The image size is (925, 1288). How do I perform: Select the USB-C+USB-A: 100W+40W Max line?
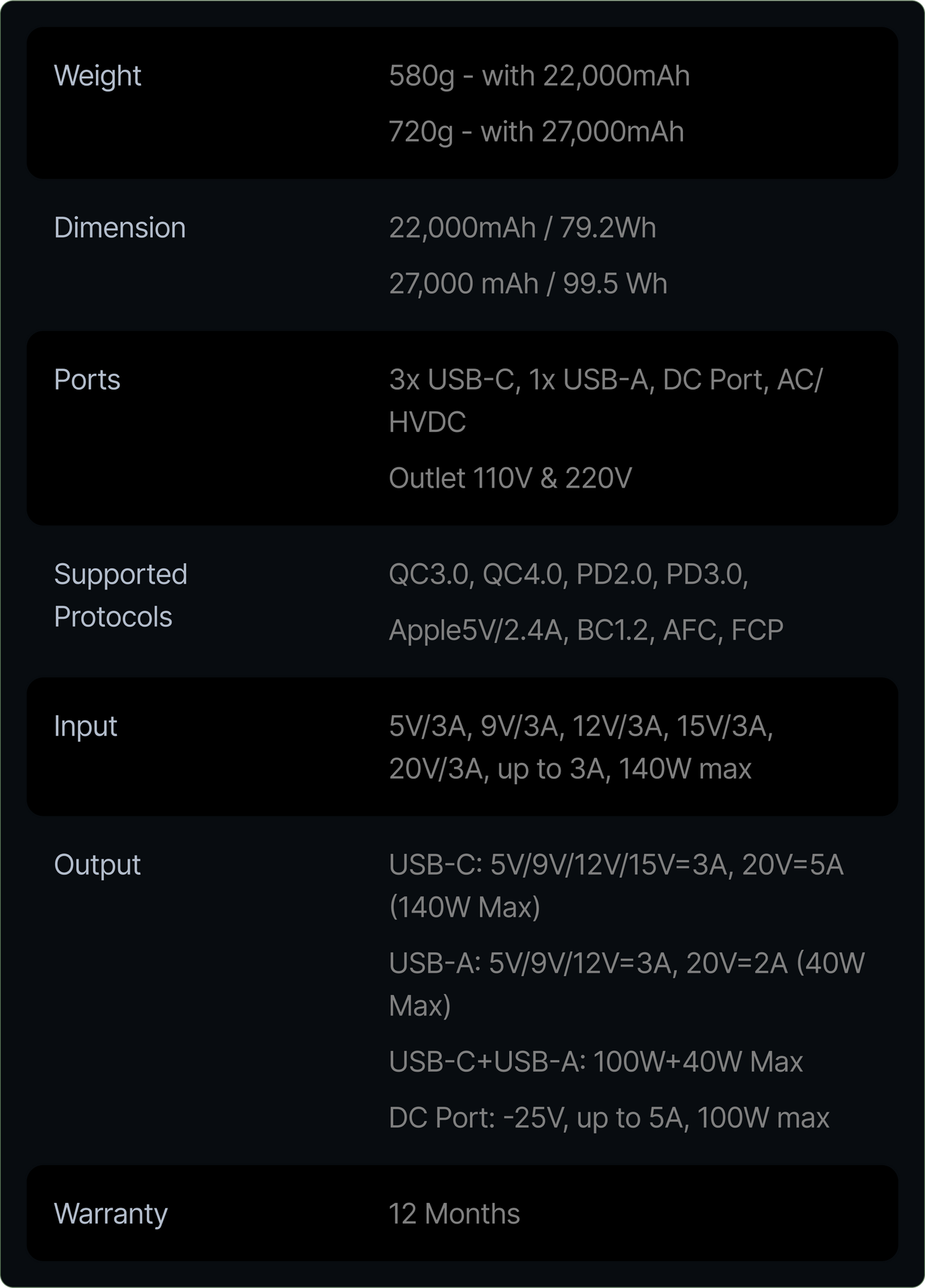click(596, 1061)
